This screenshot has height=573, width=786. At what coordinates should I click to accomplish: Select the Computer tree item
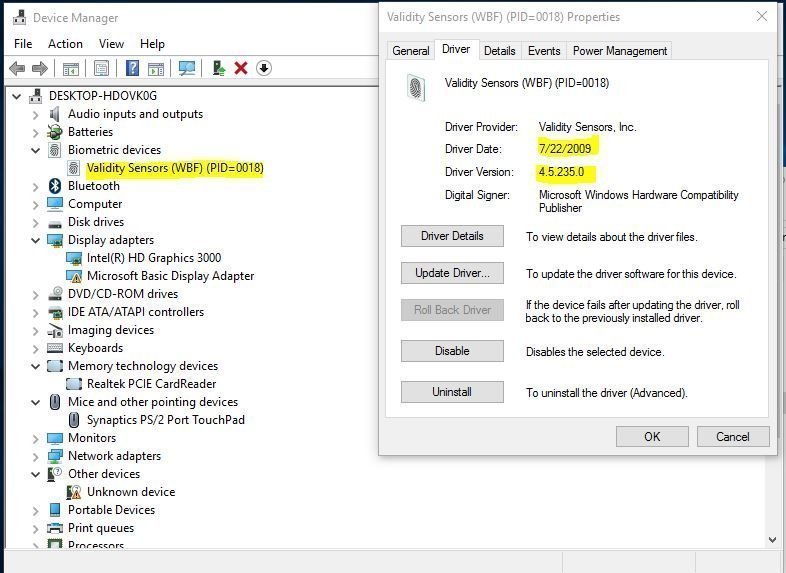pos(95,204)
